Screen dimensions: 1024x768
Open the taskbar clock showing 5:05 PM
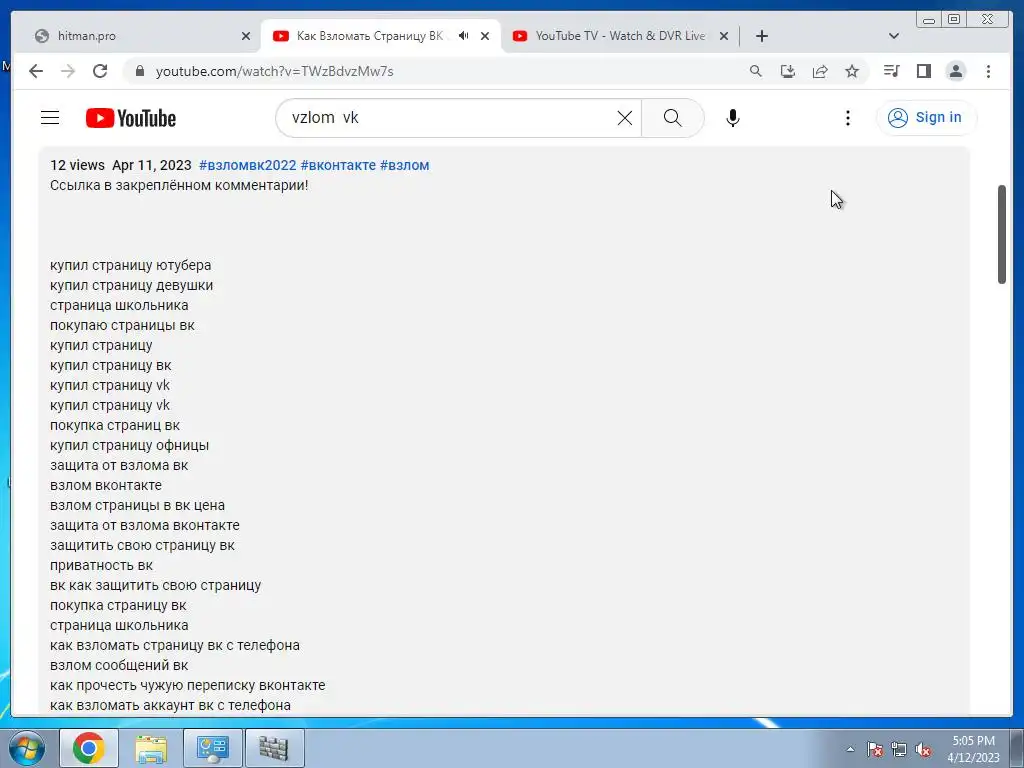point(974,749)
